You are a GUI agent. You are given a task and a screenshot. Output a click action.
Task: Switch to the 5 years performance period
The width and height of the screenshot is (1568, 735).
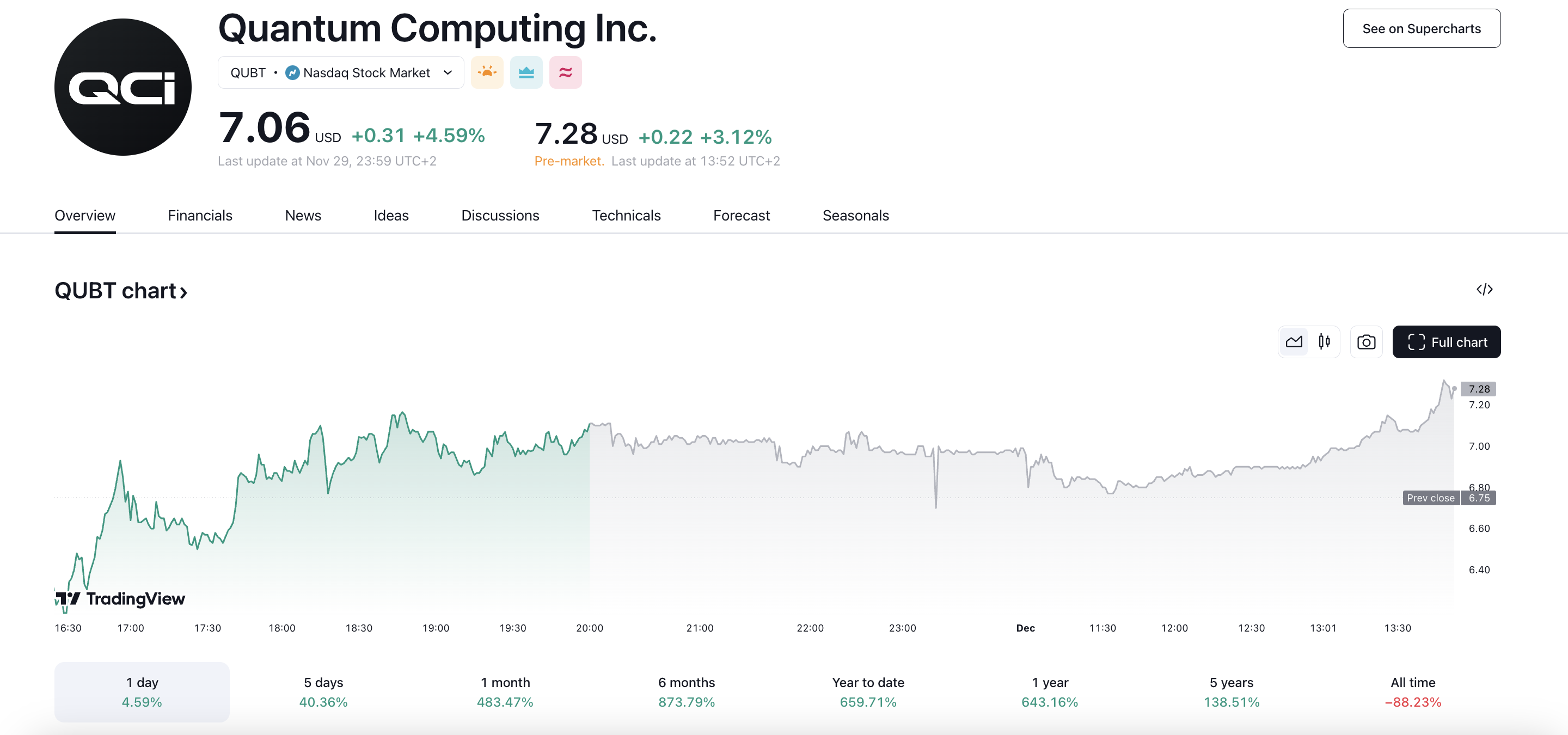(x=1231, y=692)
